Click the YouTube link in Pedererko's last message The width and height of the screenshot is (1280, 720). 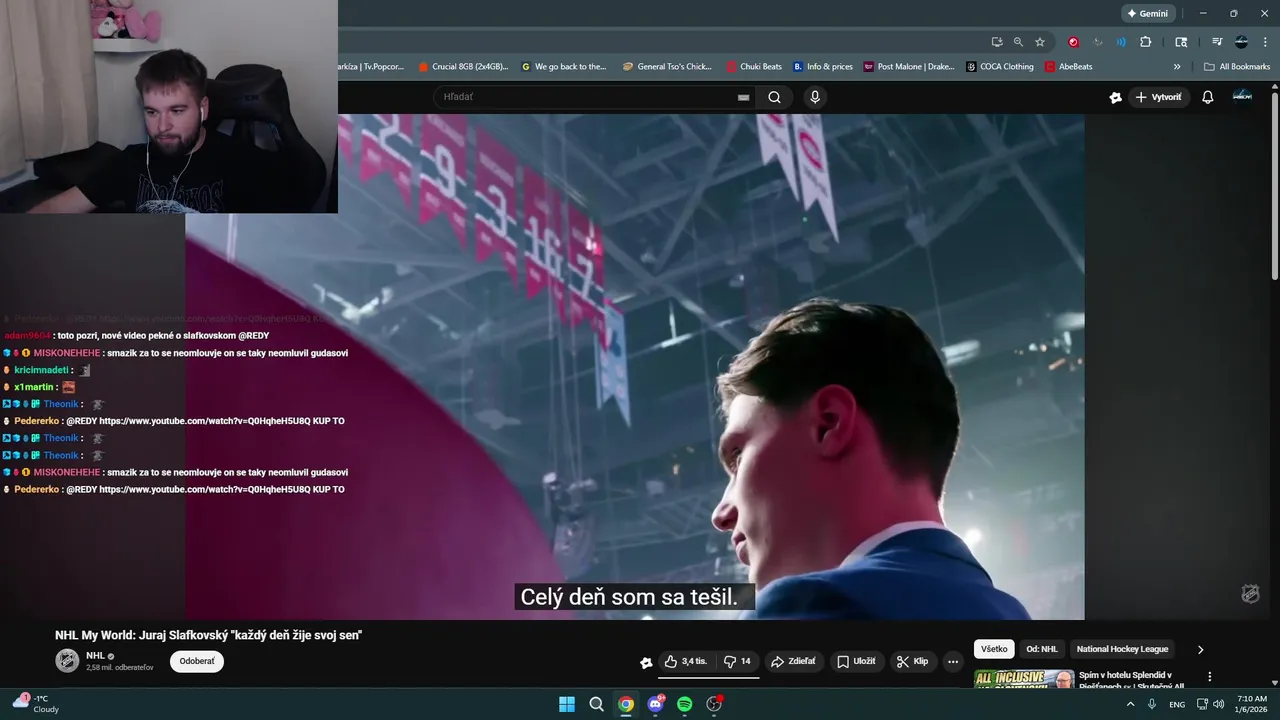pos(205,490)
